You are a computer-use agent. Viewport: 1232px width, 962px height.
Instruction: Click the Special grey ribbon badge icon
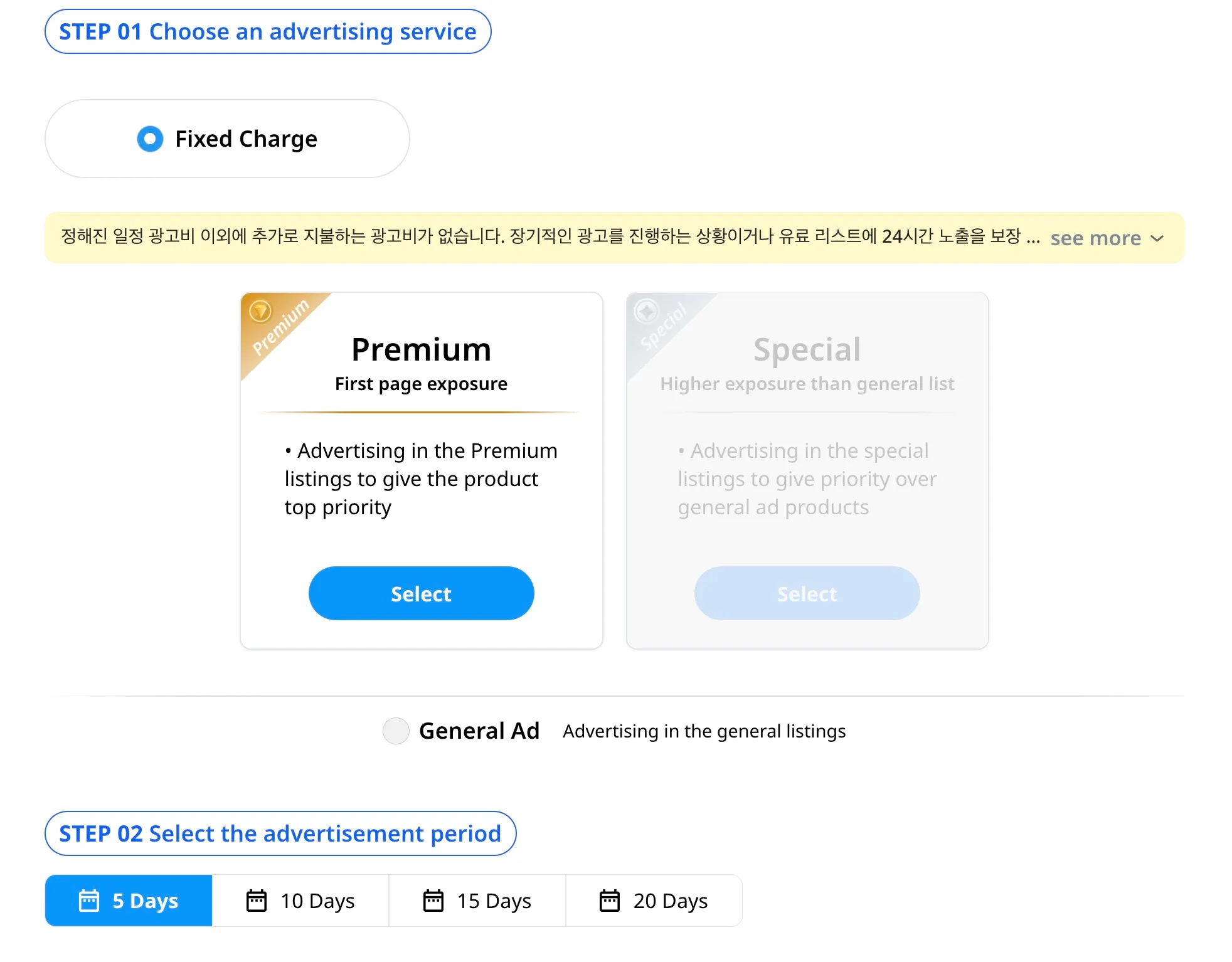pyautogui.click(x=646, y=311)
